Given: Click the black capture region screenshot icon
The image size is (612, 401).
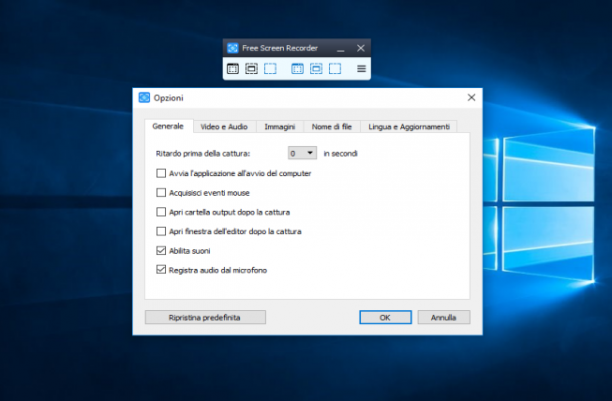Looking at the screenshot, I should point(270,69).
